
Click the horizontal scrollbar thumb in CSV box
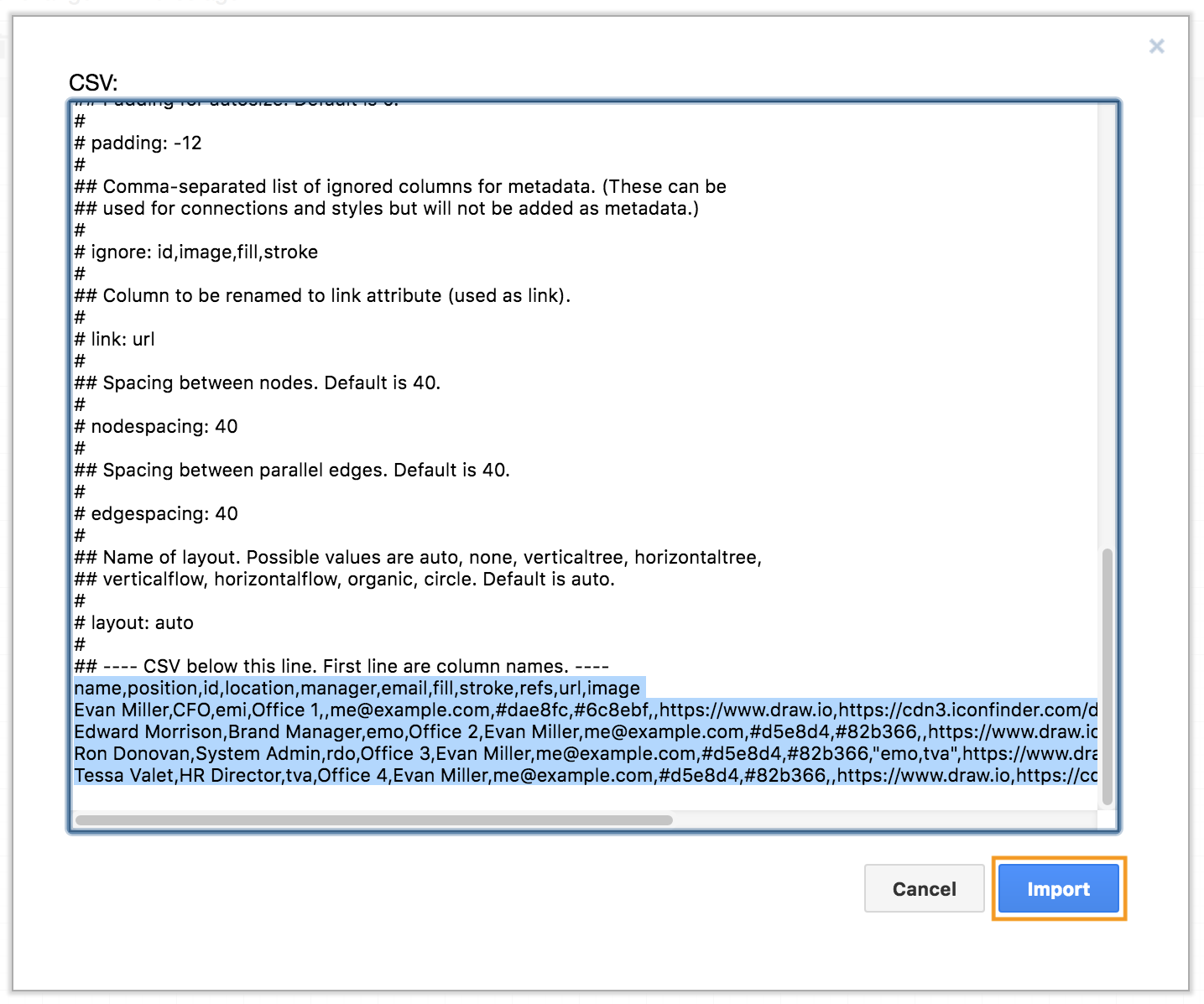(x=373, y=819)
